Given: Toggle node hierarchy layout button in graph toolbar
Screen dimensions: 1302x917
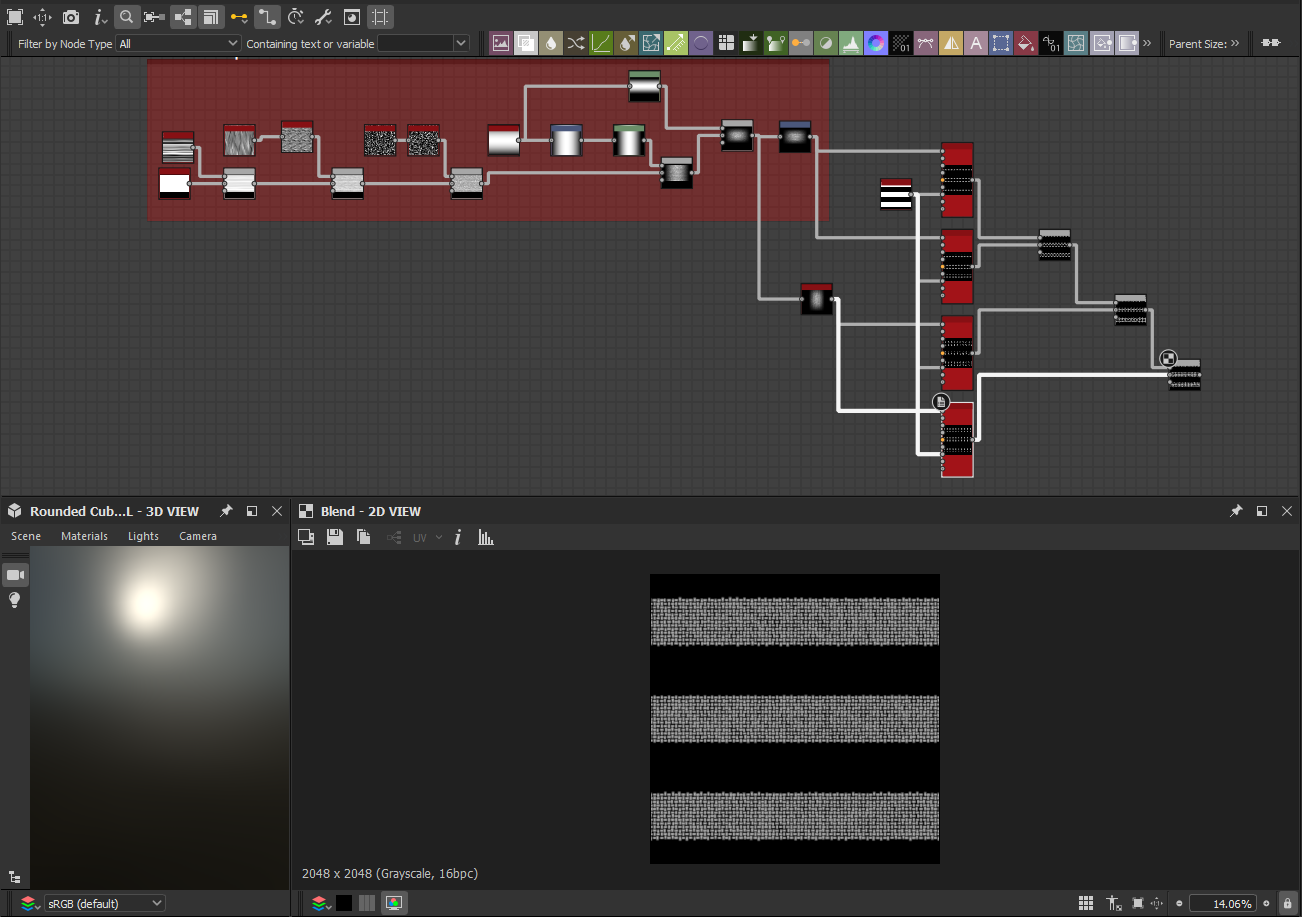Looking at the screenshot, I should 182,17.
